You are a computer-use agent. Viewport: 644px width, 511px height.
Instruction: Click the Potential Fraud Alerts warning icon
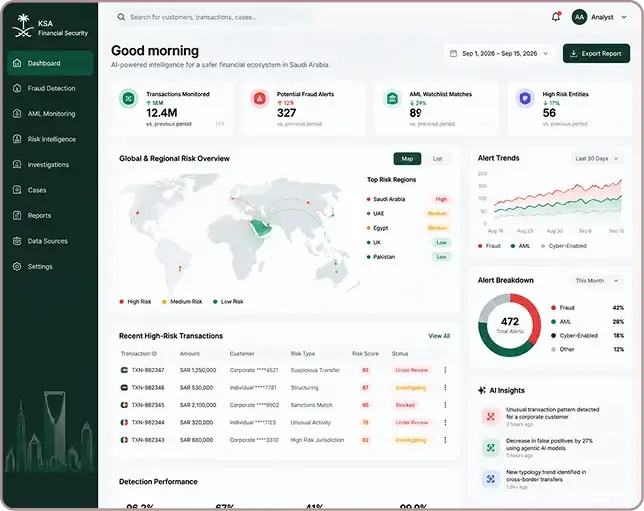260,99
